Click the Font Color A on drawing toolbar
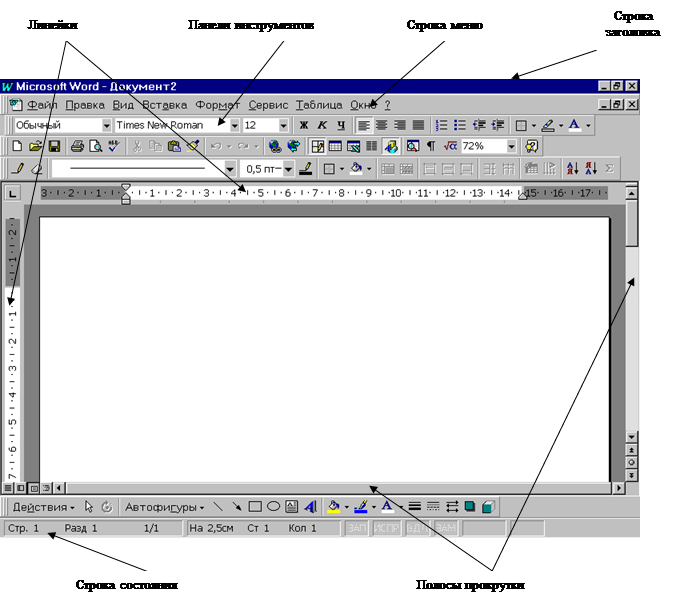The image size is (683, 610). pyautogui.click(x=387, y=507)
